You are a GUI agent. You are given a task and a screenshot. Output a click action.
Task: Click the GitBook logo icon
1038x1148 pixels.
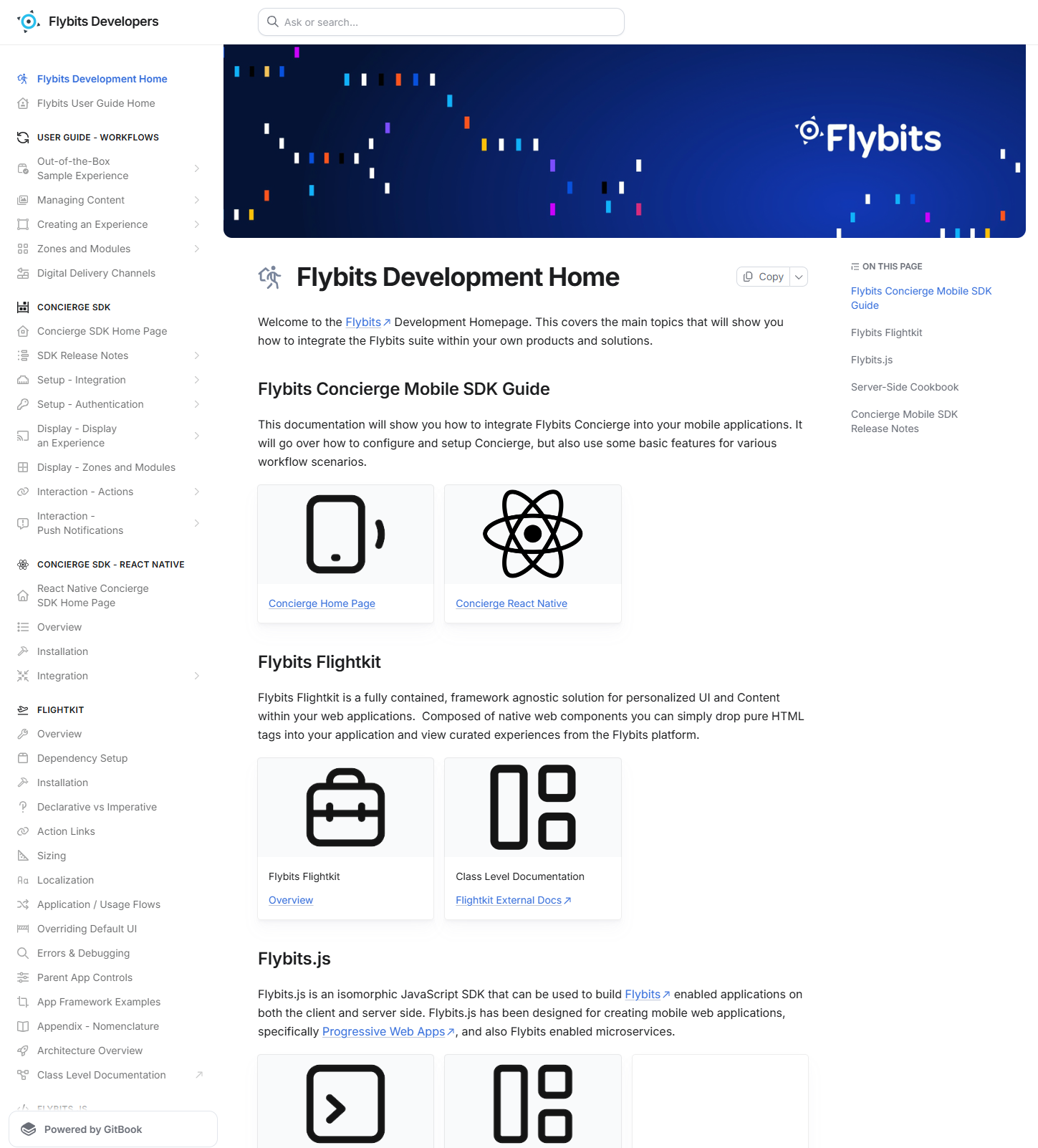pyautogui.click(x=29, y=1129)
